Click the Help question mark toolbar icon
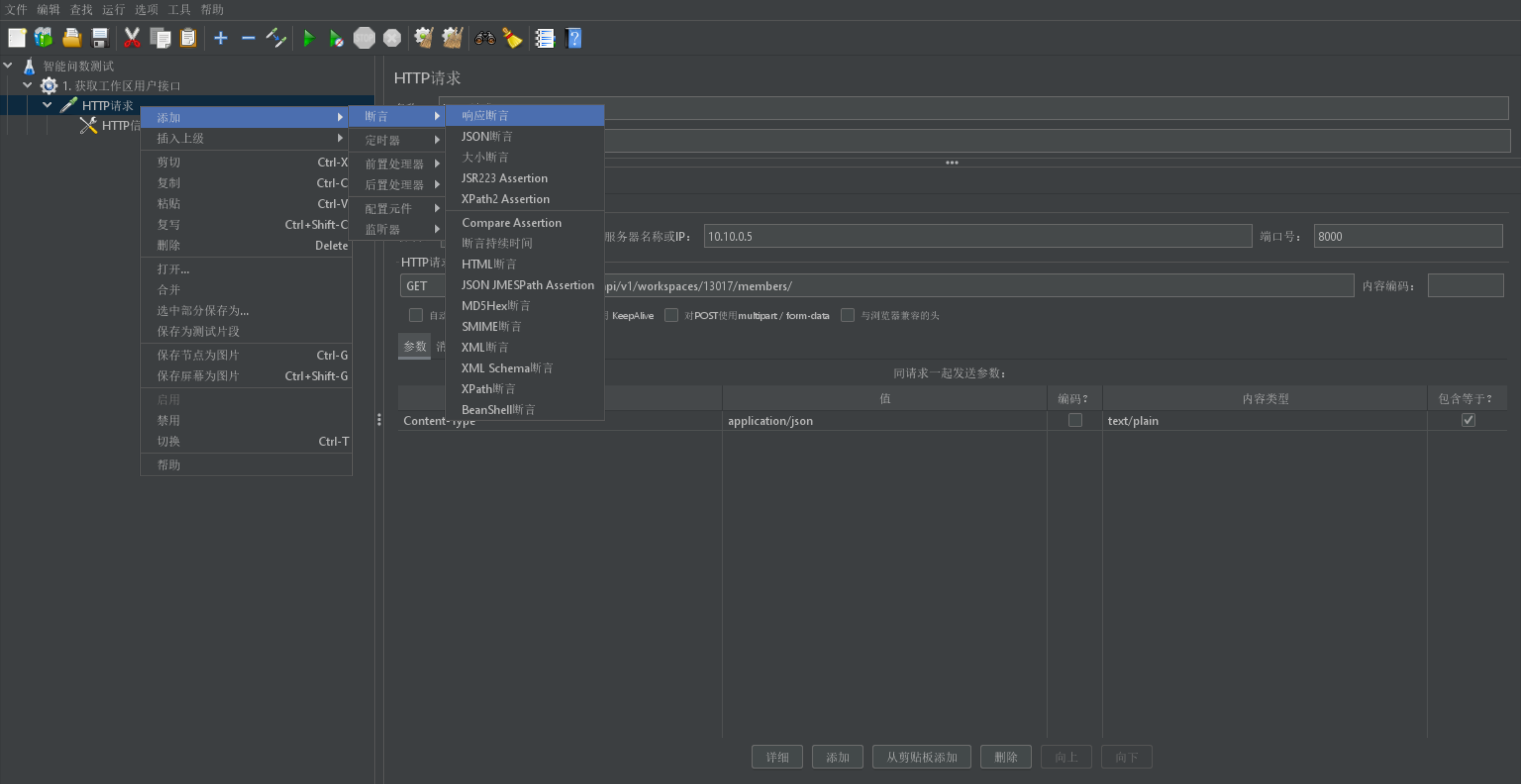Screen dimensions: 1521x784 click(573, 38)
